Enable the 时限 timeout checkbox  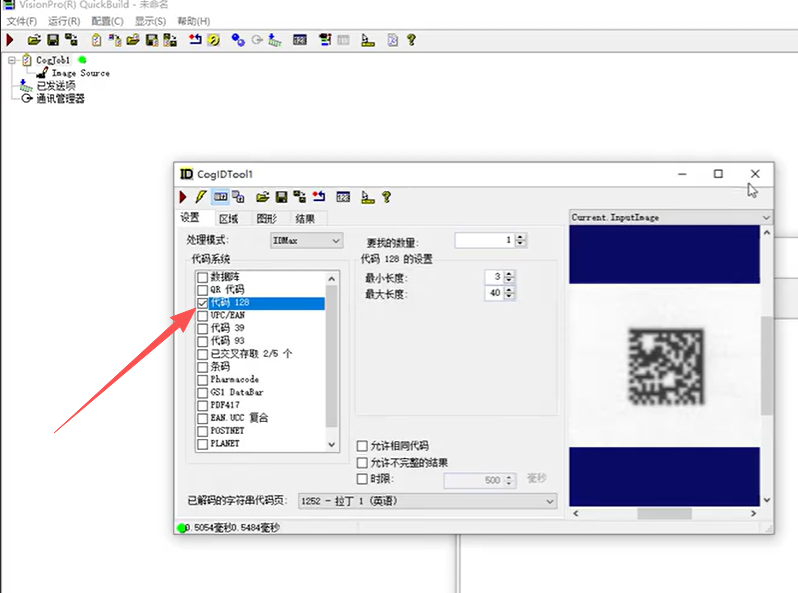(362, 479)
